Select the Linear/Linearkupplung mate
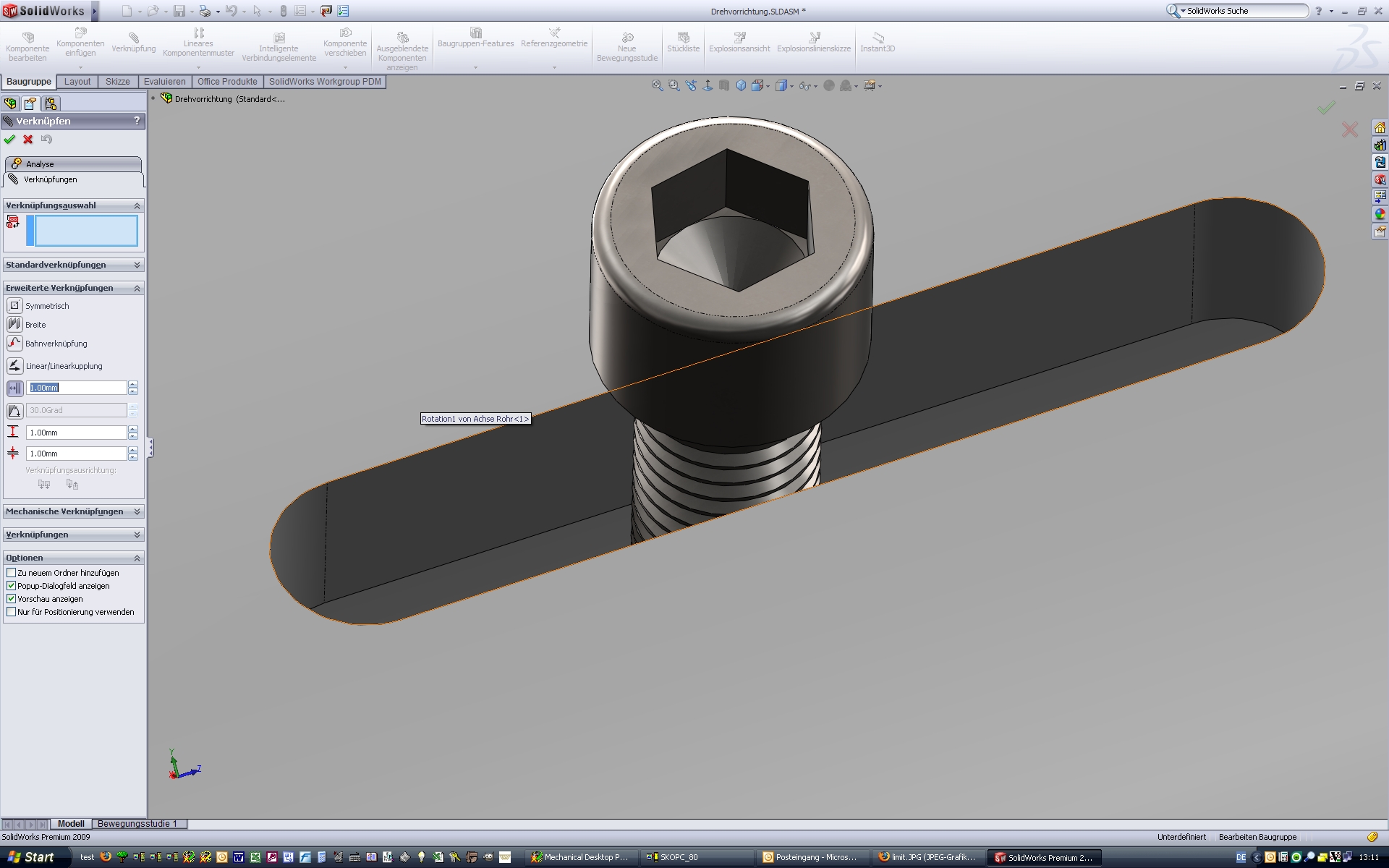Image resolution: width=1389 pixels, height=868 pixels. pos(14,365)
